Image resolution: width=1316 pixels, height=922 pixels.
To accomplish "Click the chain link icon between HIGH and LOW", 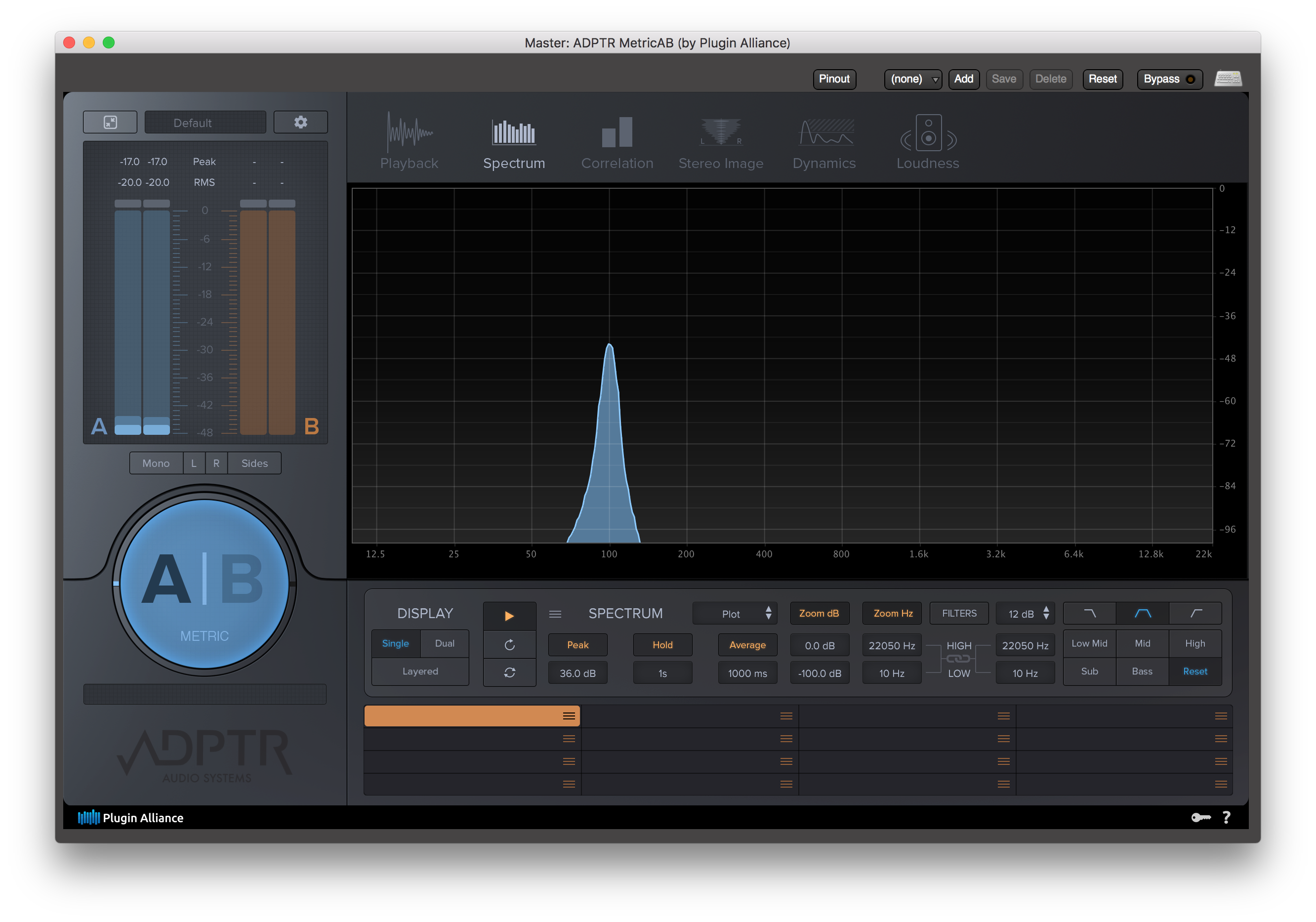I will click(x=958, y=659).
